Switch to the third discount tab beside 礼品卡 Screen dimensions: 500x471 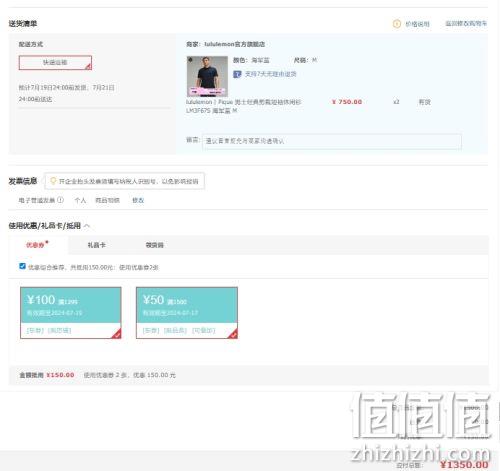pos(154,245)
